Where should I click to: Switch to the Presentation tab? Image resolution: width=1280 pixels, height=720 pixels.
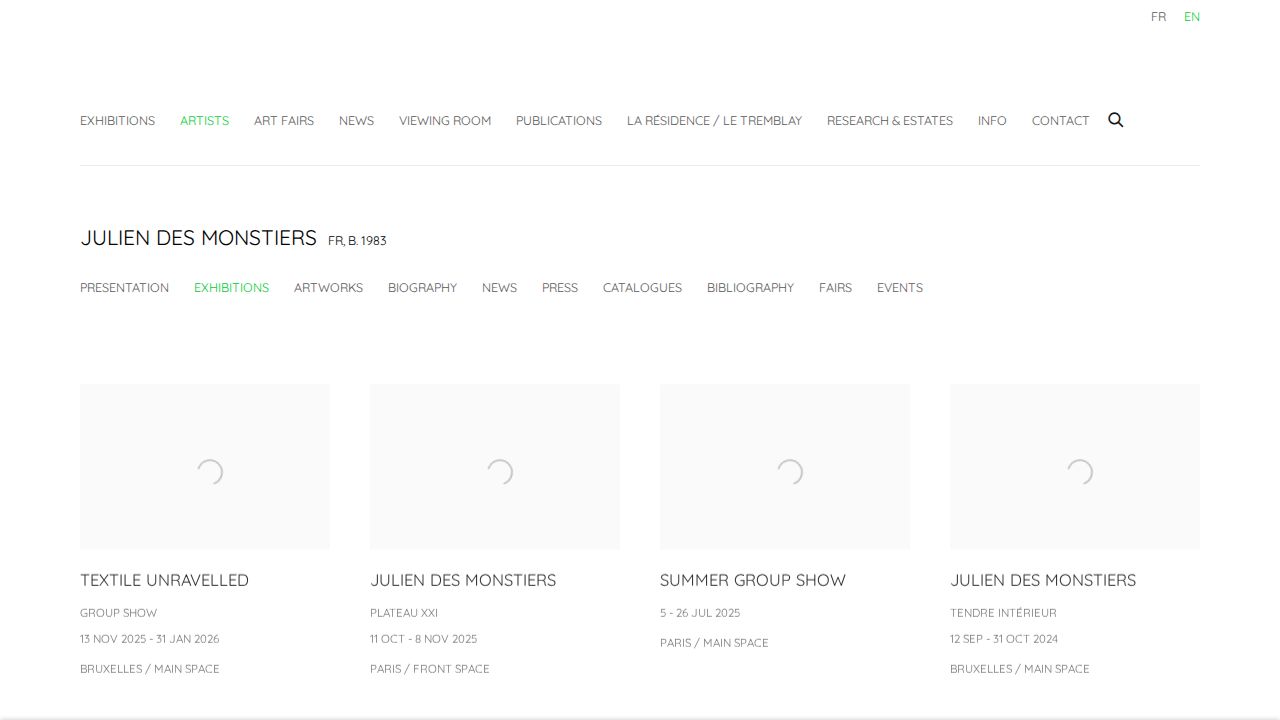124,288
